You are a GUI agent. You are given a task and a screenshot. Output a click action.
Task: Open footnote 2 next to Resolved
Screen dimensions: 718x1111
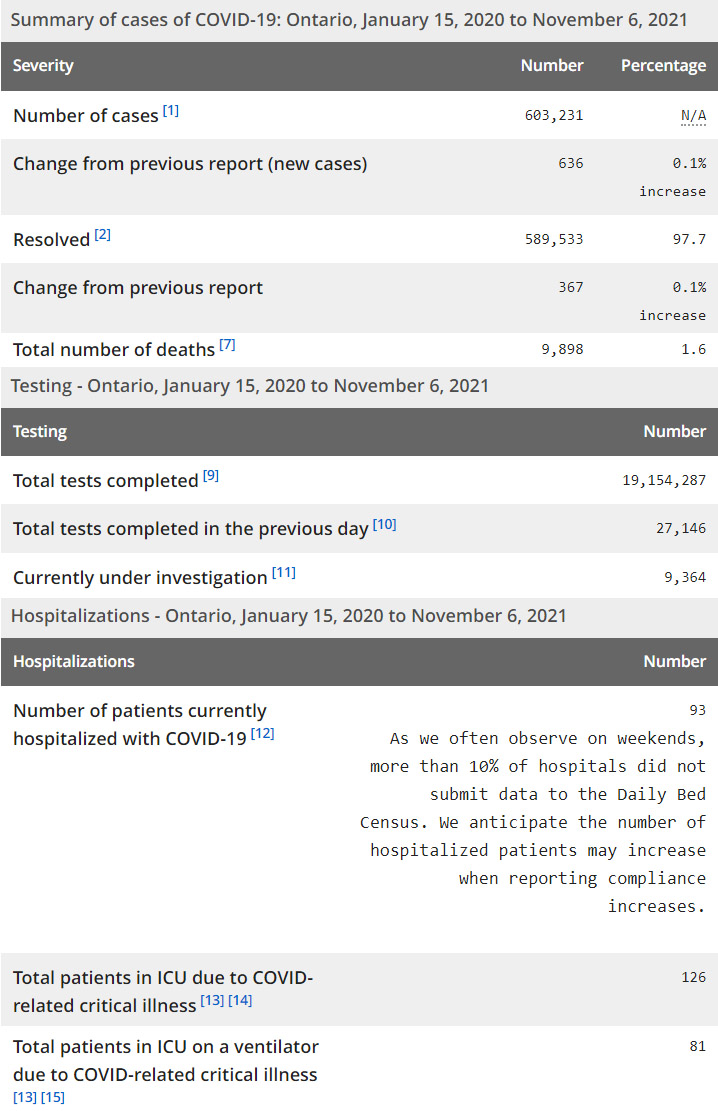click(x=103, y=235)
